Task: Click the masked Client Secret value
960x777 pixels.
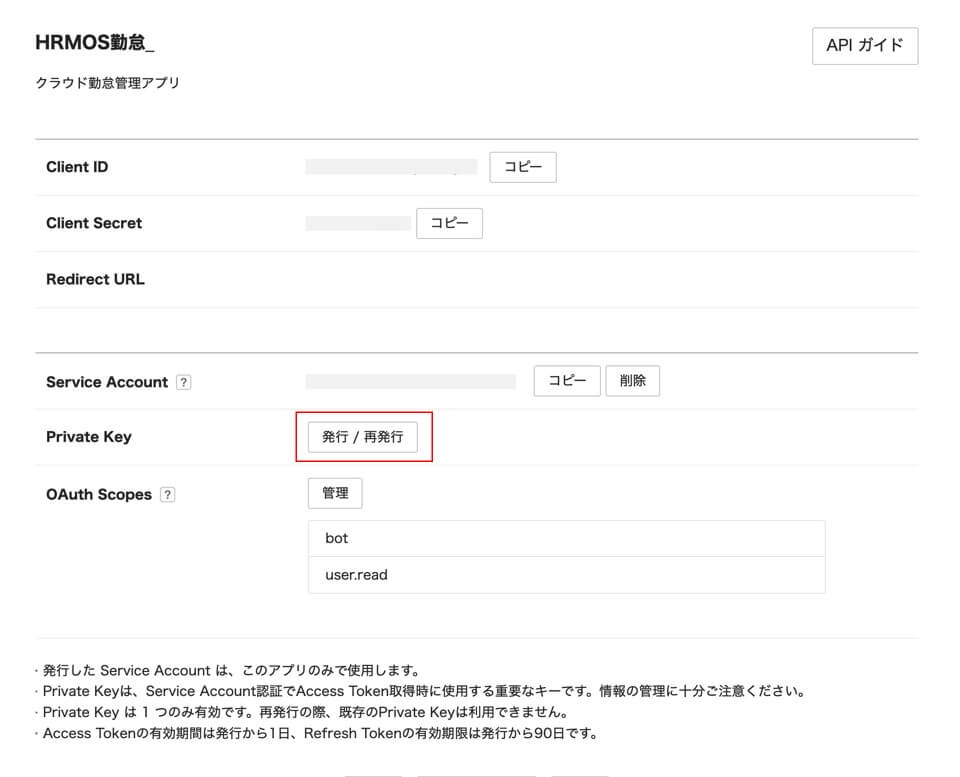Action: pos(358,223)
